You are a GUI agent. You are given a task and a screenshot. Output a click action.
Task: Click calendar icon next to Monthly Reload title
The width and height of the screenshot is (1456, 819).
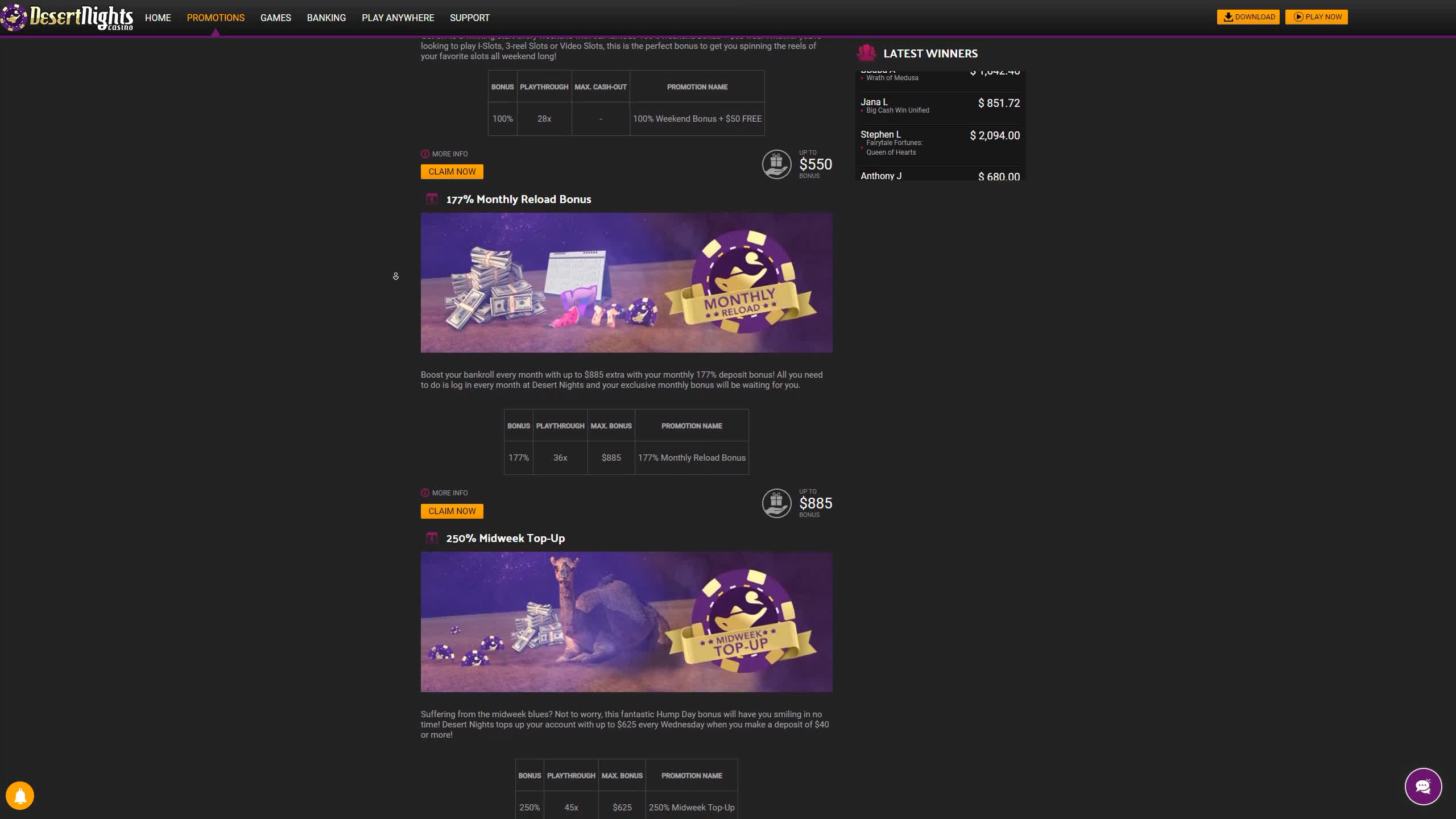432,199
